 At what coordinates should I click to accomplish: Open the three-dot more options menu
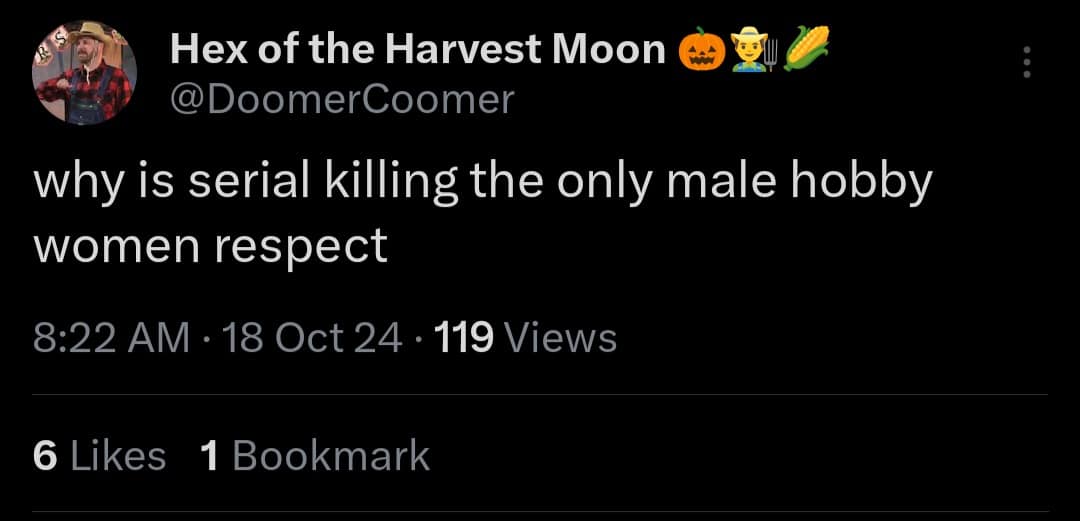tap(1024, 62)
